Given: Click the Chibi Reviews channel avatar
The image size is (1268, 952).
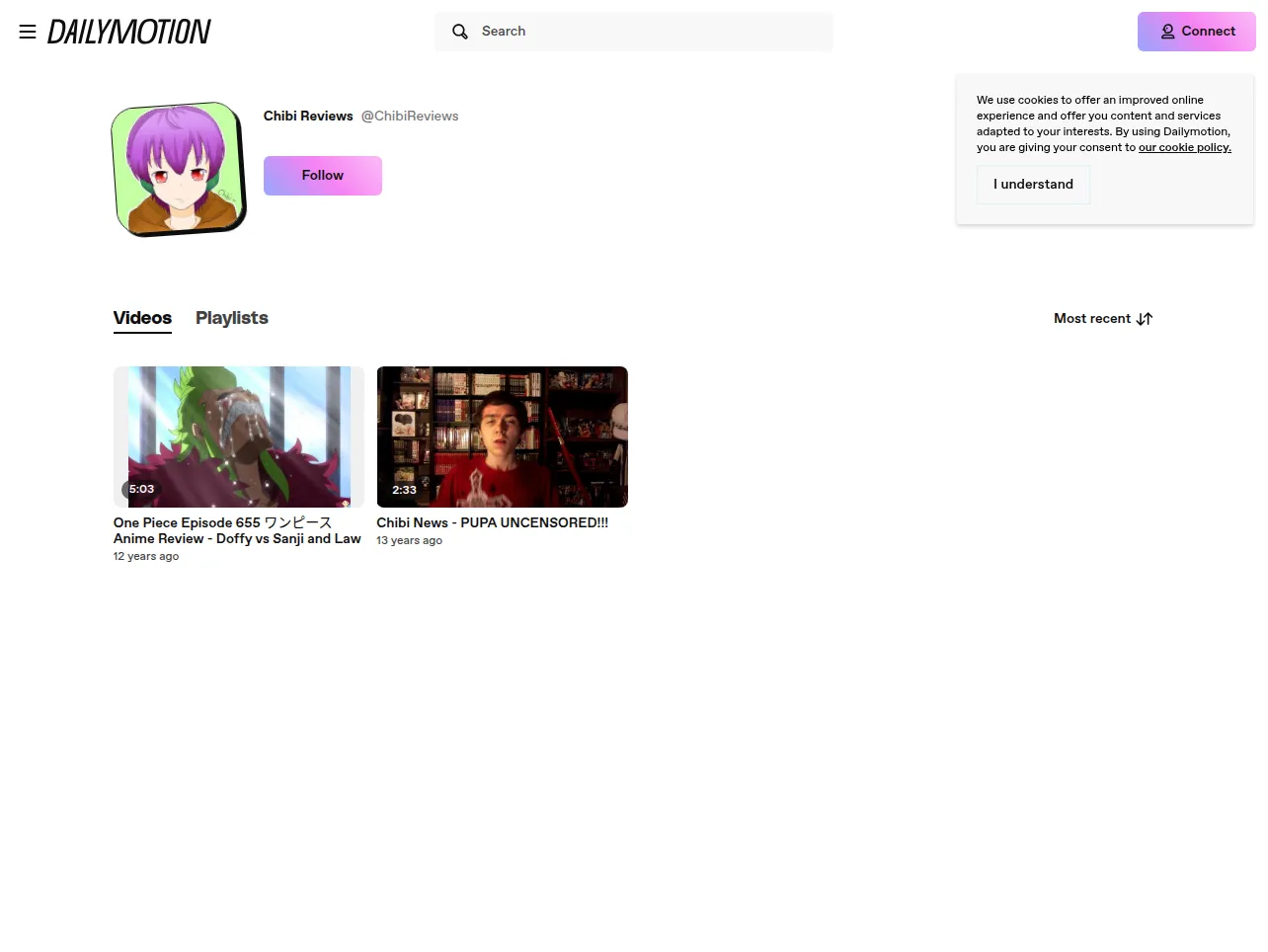Looking at the screenshot, I should click(179, 170).
